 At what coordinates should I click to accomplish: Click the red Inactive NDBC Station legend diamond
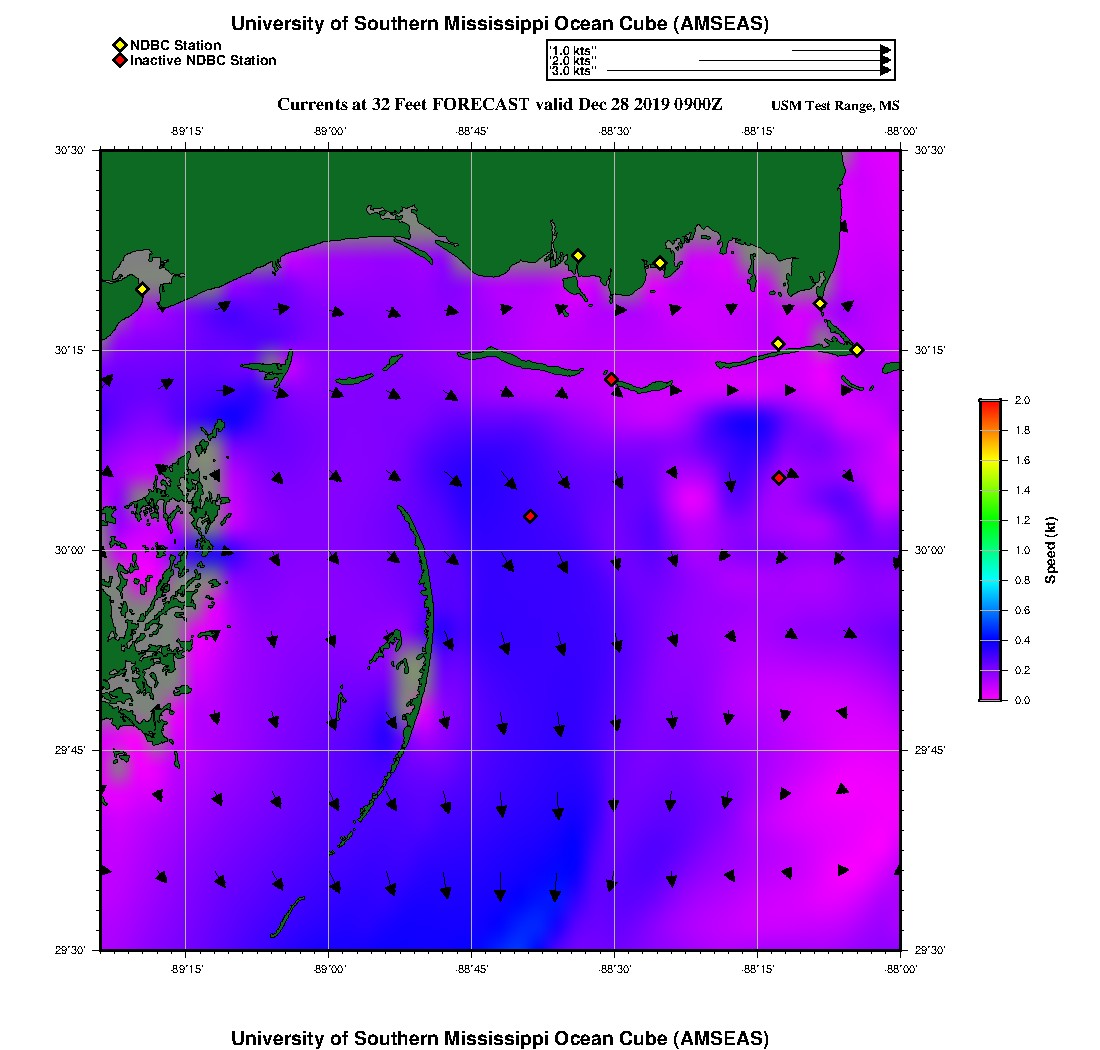click(119, 60)
